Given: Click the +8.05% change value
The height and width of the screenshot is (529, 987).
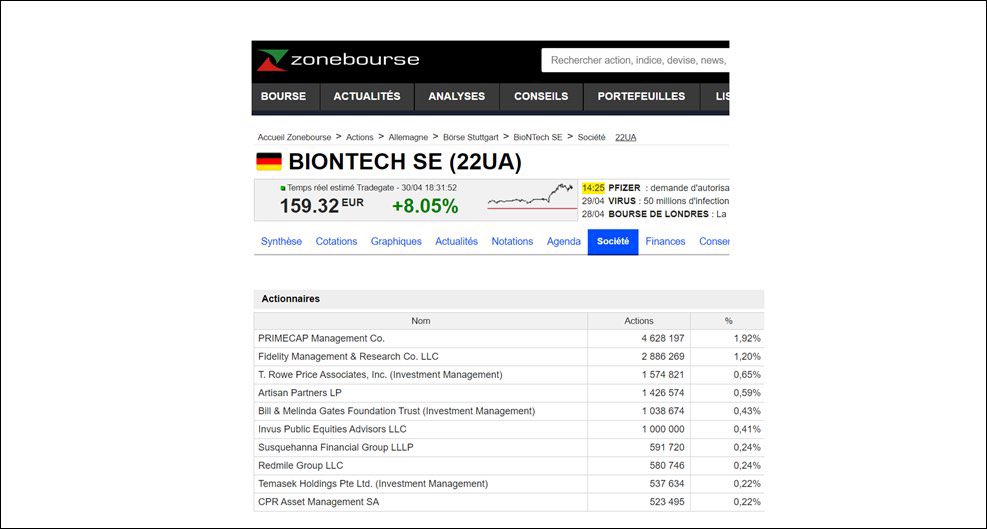Looking at the screenshot, I should click(x=425, y=206).
